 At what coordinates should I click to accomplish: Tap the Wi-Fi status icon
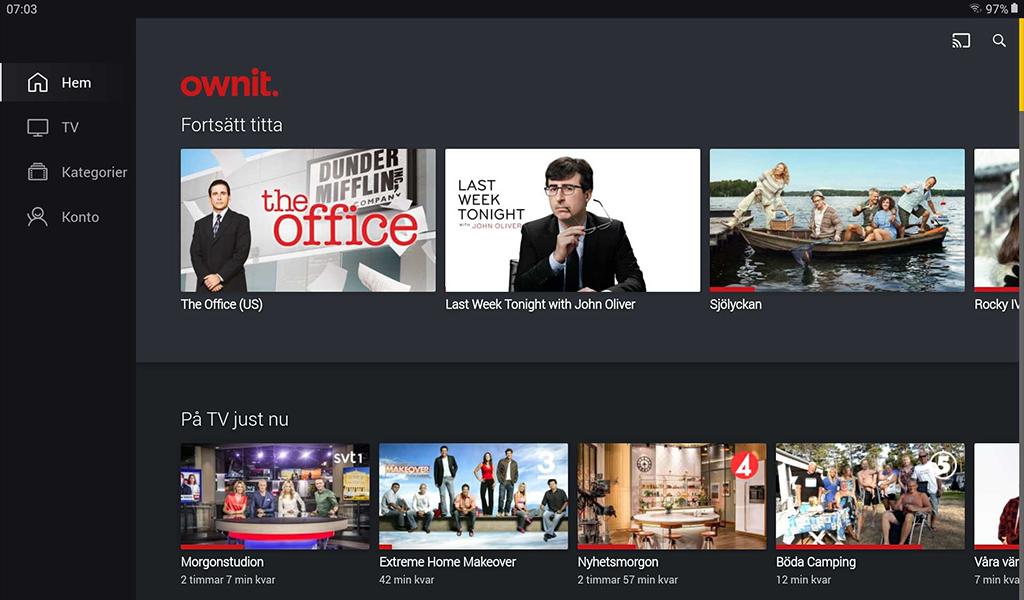pyautogui.click(x=976, y=8)
